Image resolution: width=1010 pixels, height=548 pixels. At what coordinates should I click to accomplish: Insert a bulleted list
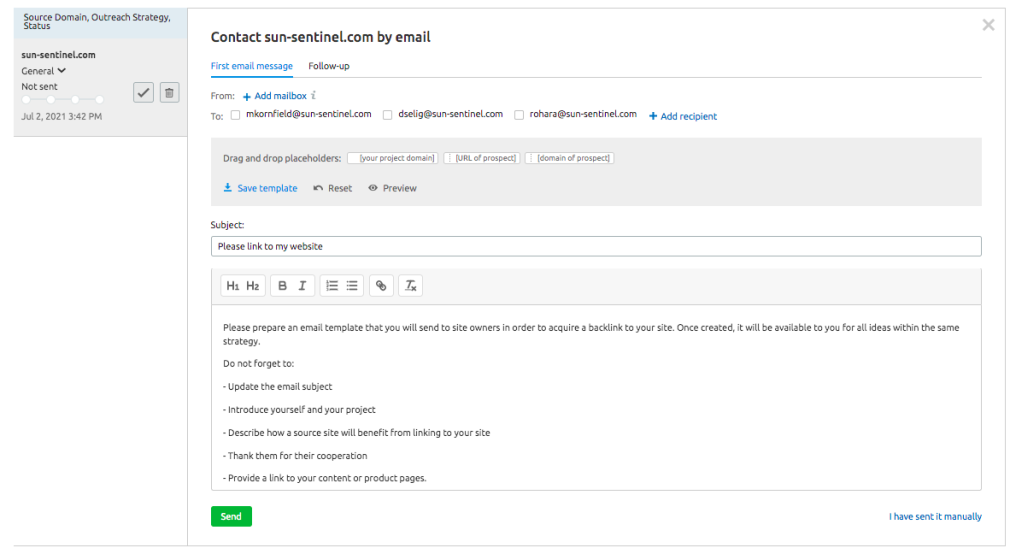point(352,286)
